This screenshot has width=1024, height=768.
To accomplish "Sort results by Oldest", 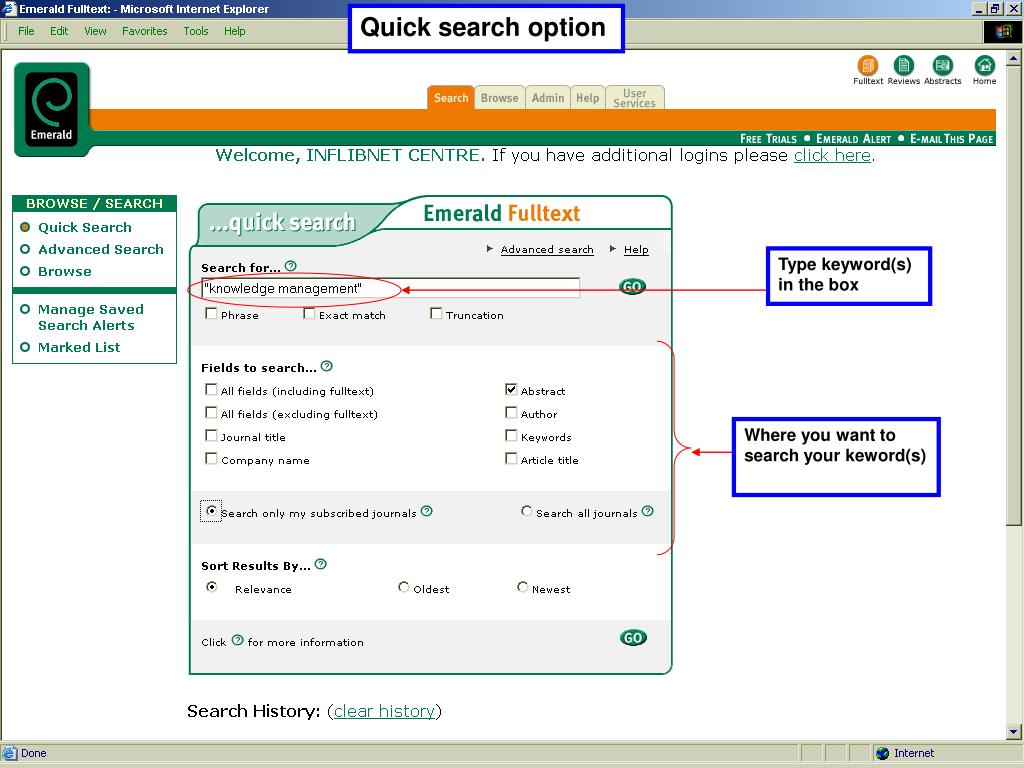I will click(x=404, y=587).
